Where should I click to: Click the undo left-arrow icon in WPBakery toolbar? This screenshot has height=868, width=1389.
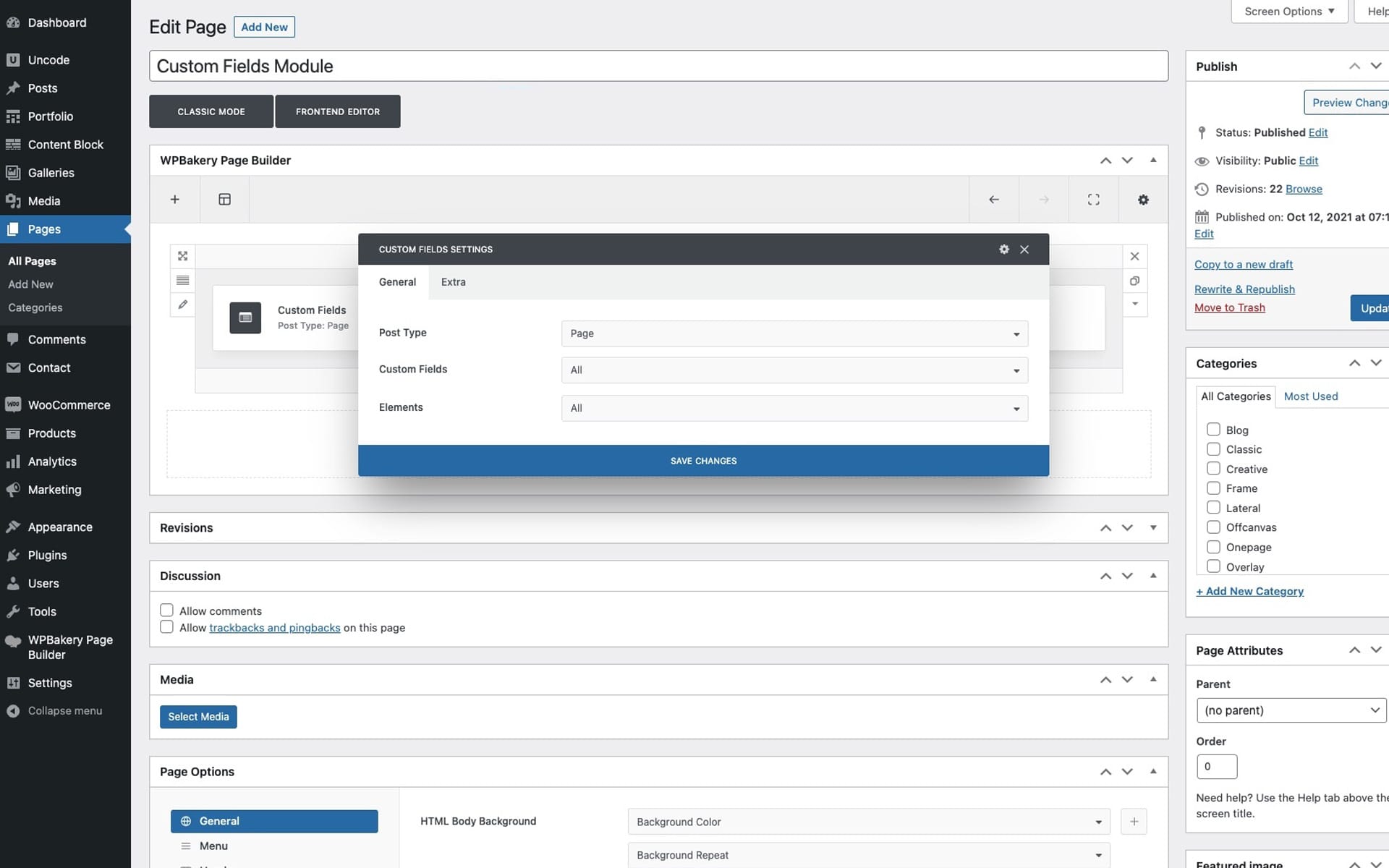coord(994,200)
